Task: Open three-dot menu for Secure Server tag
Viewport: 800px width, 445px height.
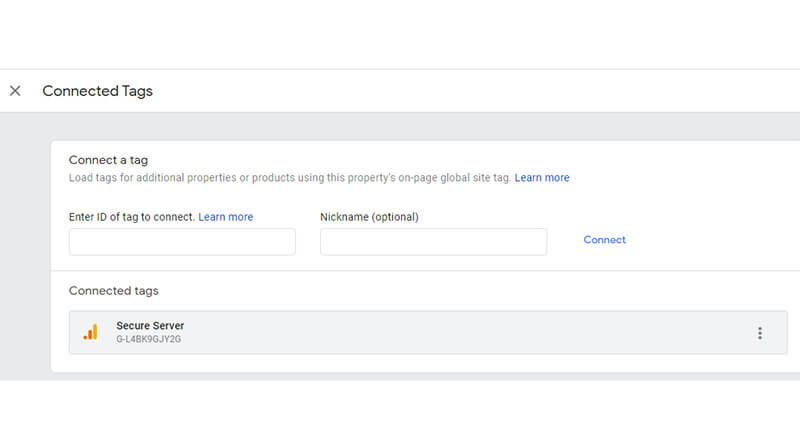Action: tap(760, 333)
